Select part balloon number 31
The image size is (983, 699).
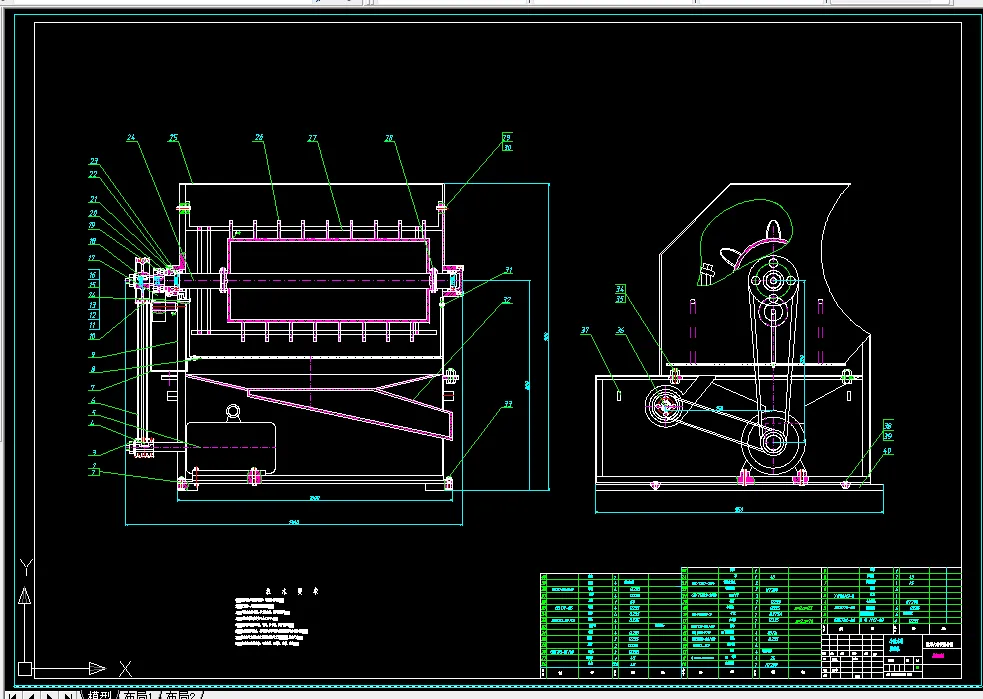coord(508,270)
